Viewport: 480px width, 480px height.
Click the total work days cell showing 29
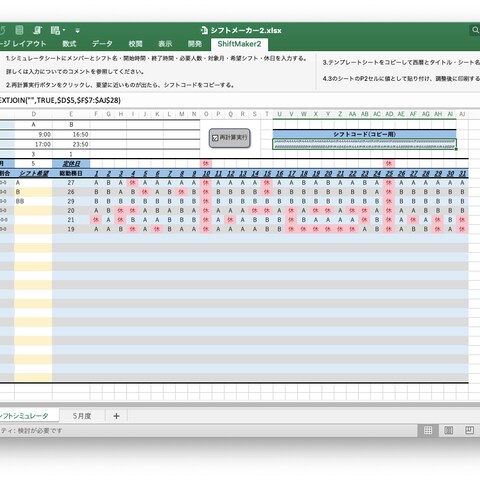pyautogui.click(x=71, y=201)
